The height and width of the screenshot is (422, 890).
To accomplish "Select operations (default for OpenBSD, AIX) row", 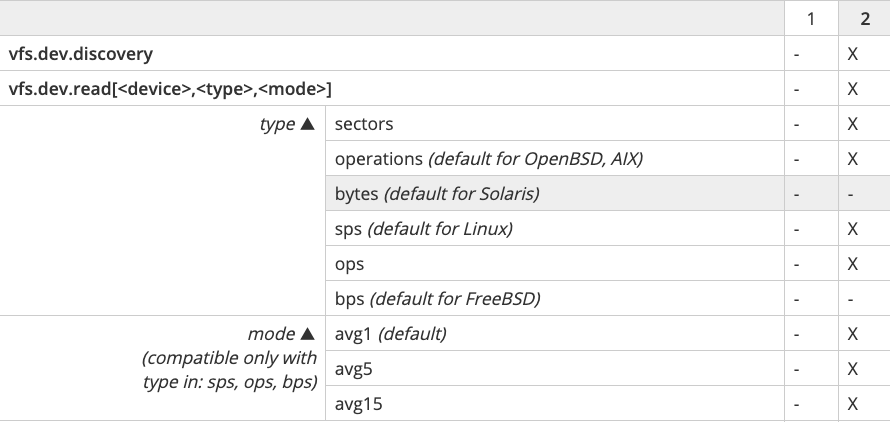I will click(490, 159).
